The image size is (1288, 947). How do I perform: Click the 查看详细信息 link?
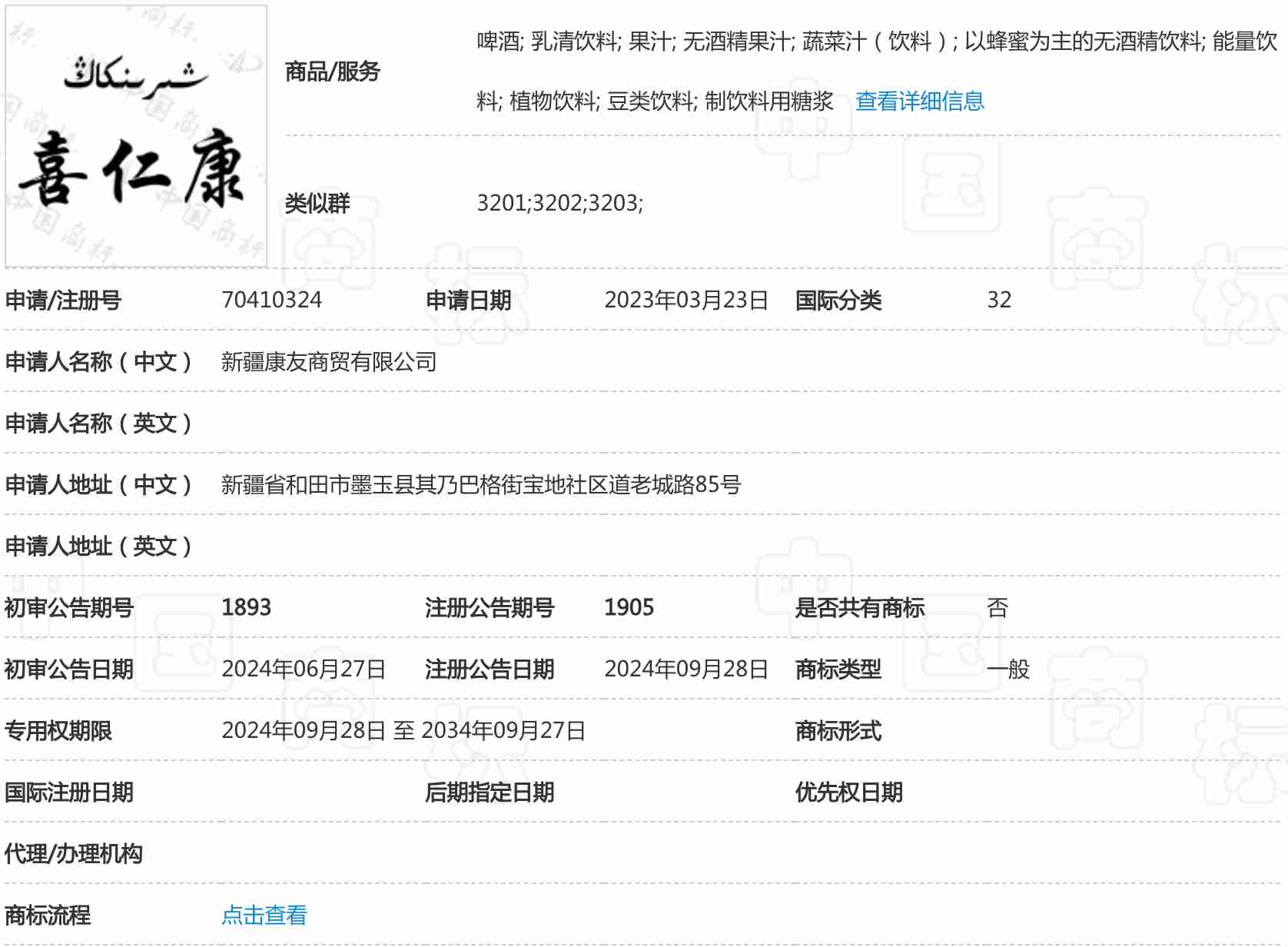click(x=919, y=101)
